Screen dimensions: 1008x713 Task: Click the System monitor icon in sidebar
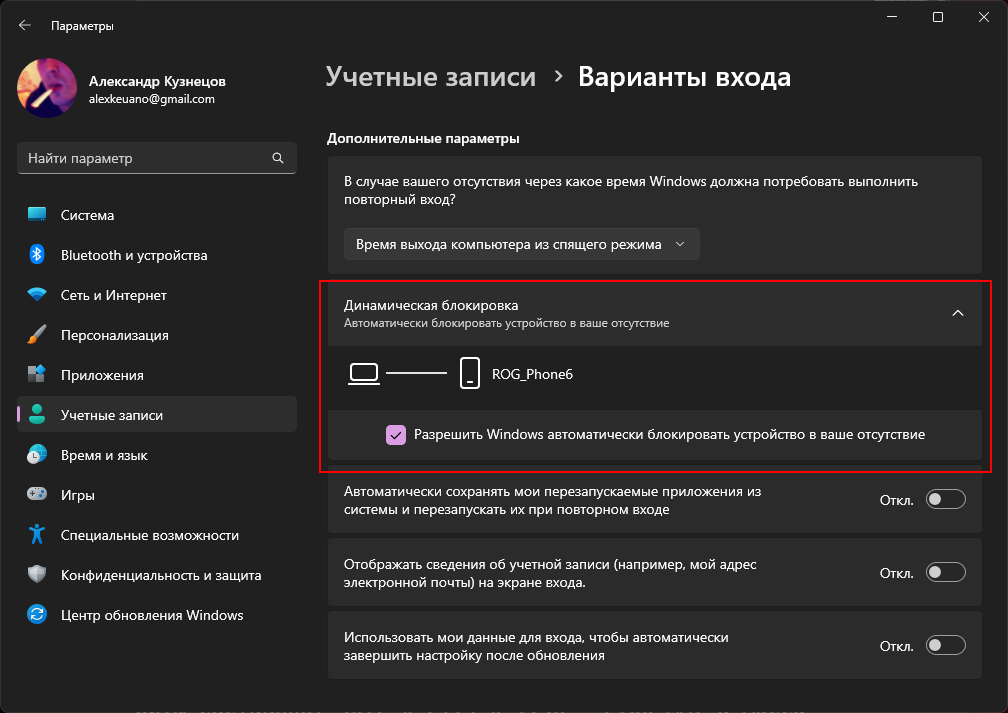[37, 215]
